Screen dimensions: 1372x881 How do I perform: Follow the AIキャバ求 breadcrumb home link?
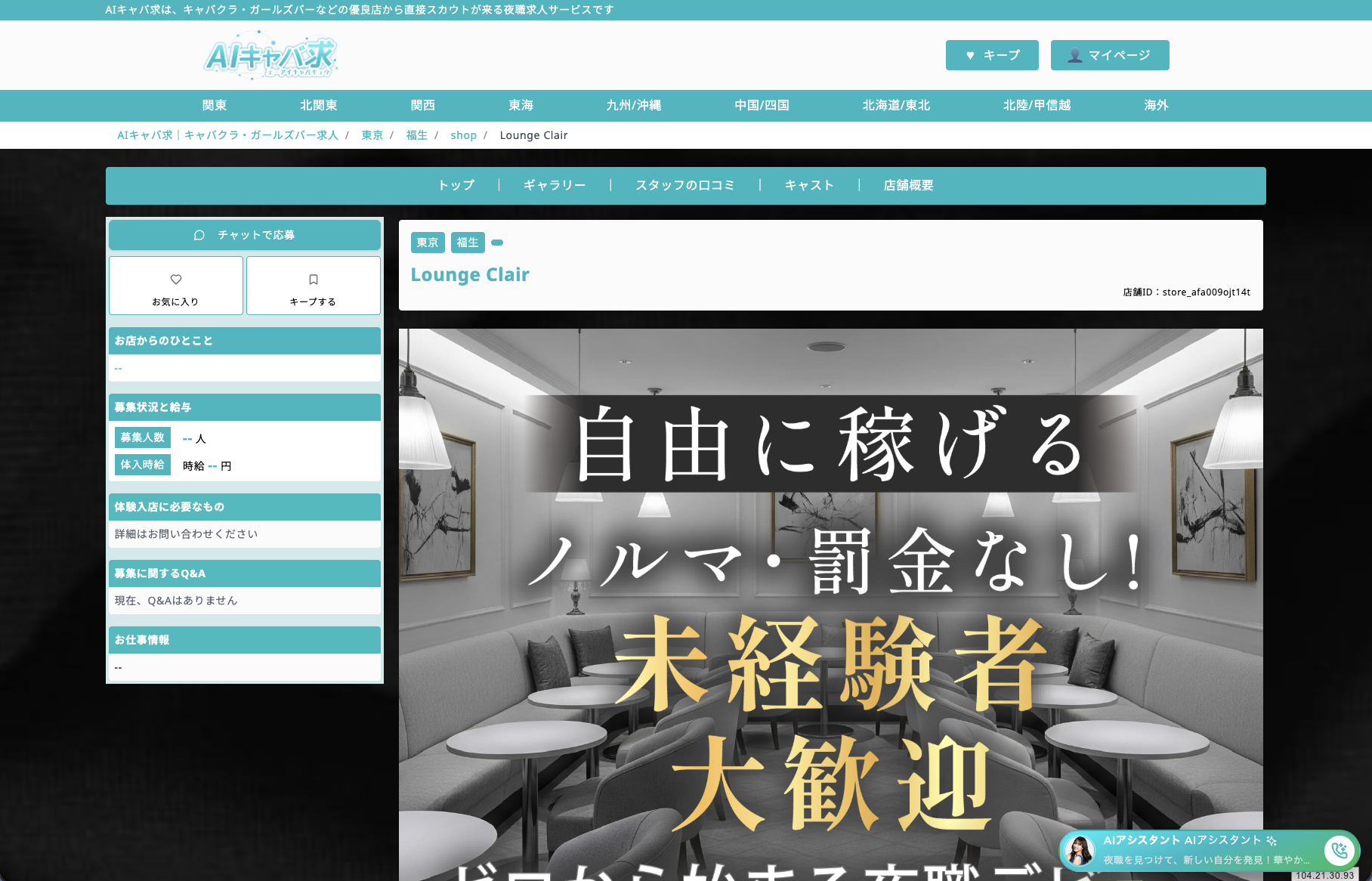(227, 135)
